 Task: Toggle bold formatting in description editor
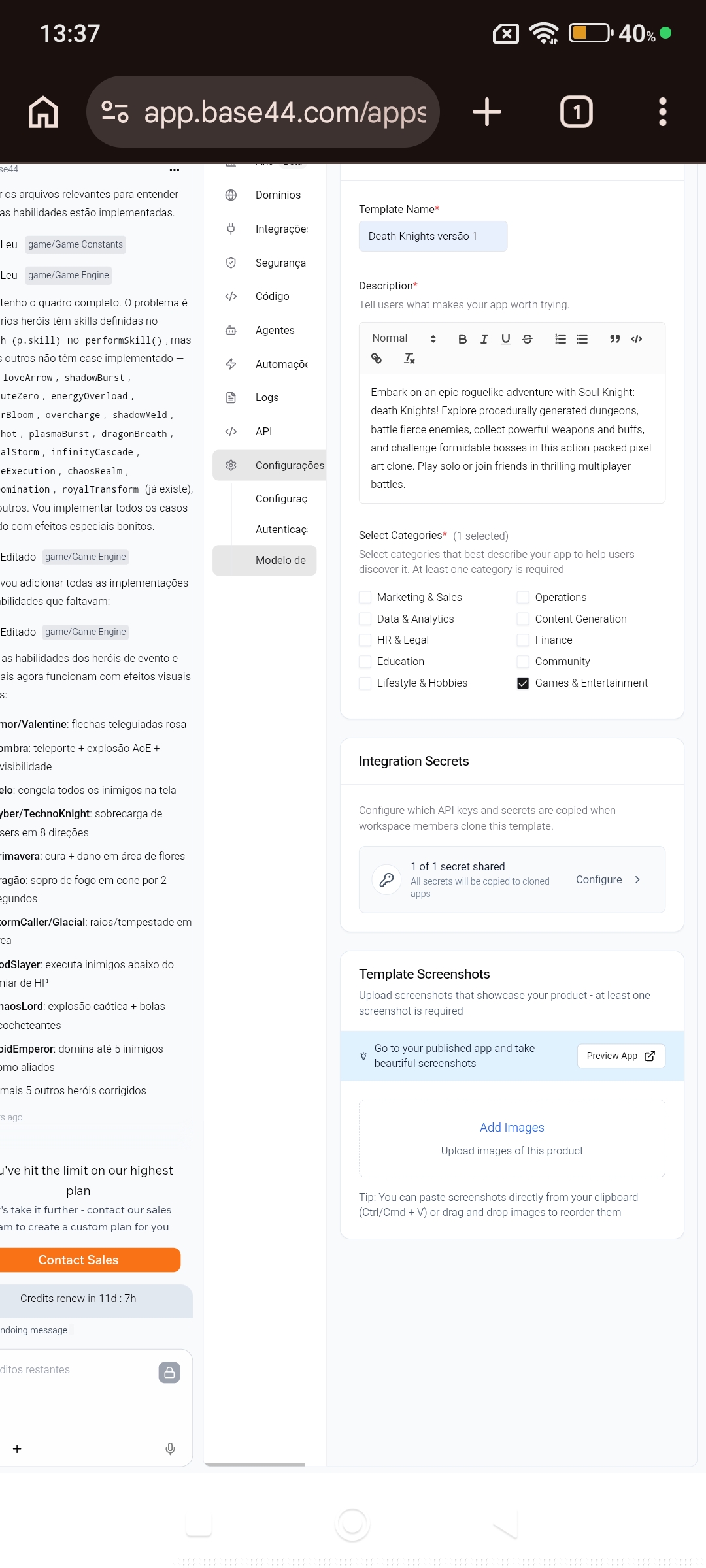[462, 338]
